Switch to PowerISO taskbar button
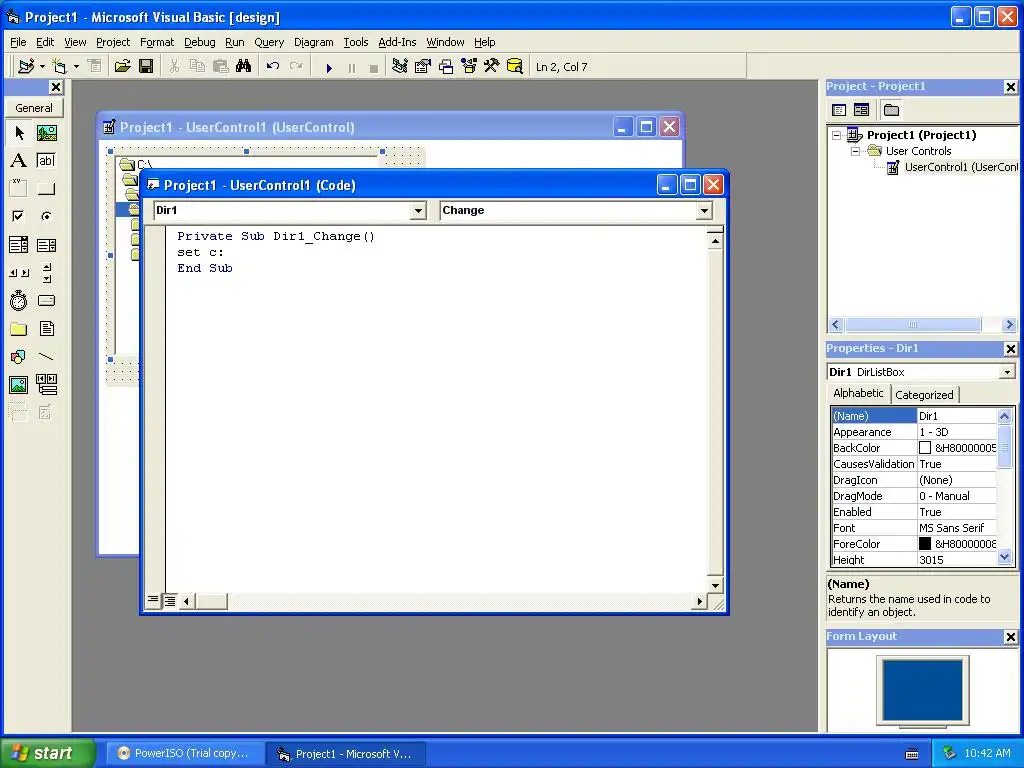Viewport: 1024px width, 768px height. point(185,753)
